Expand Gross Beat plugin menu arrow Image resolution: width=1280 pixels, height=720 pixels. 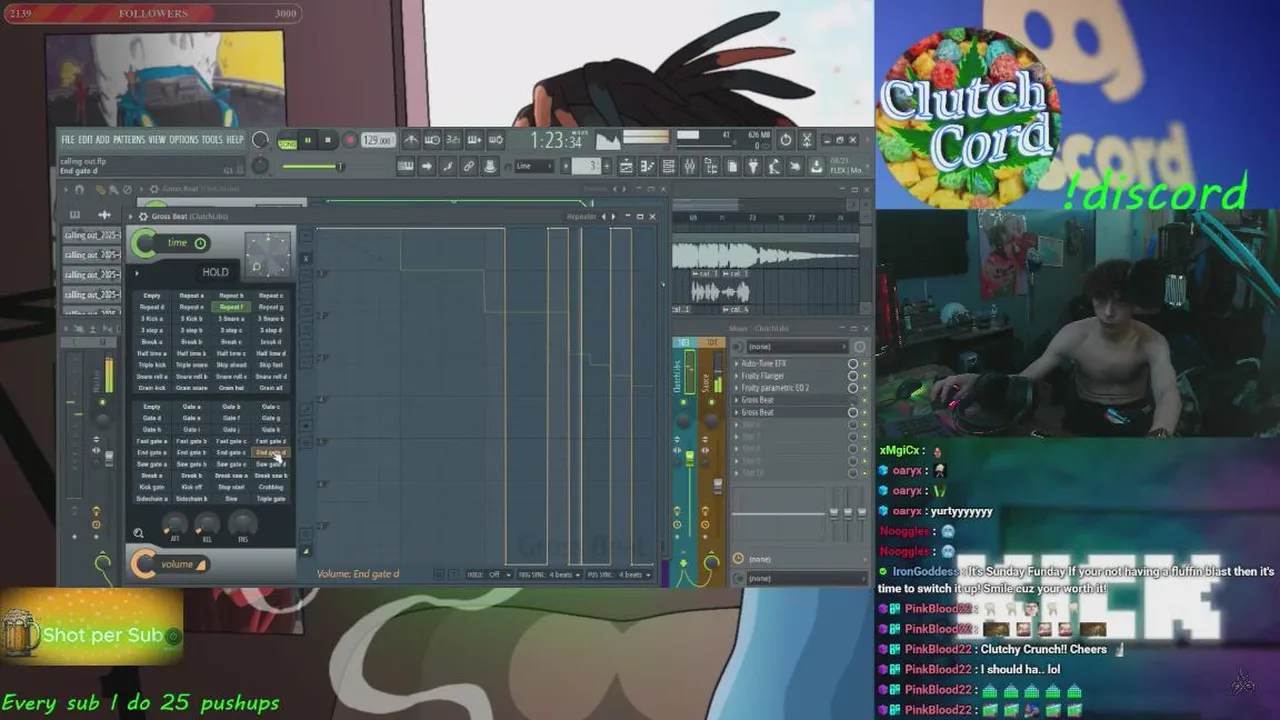131,216
